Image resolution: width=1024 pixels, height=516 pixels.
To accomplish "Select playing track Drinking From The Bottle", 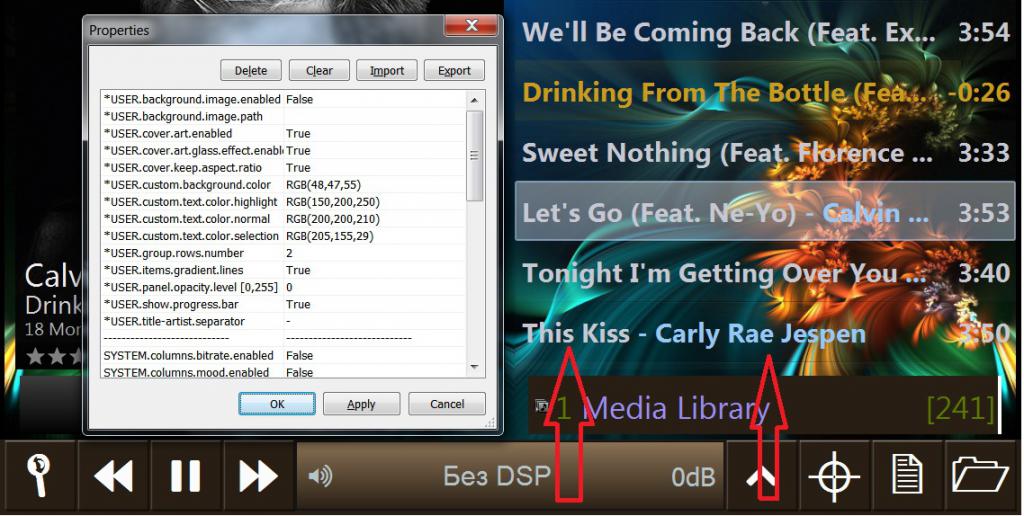I will [766, 92].
